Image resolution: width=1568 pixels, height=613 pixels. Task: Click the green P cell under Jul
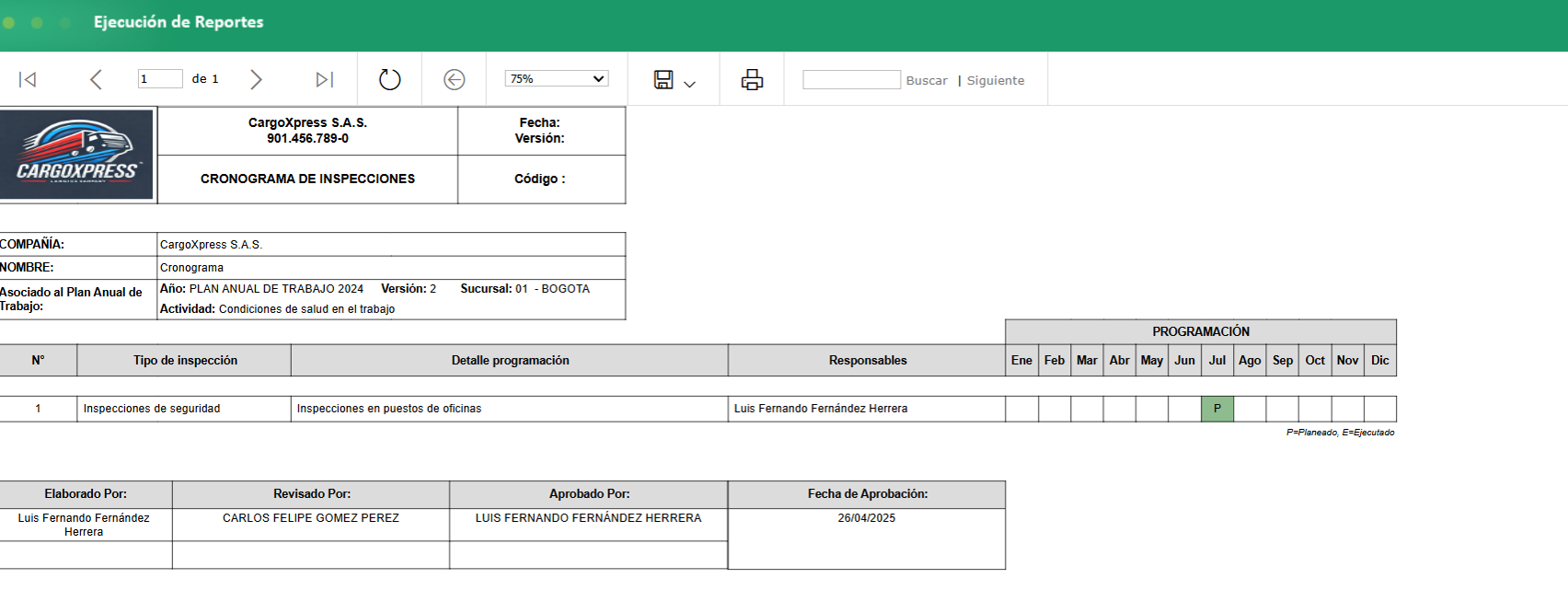point(1216,409)
